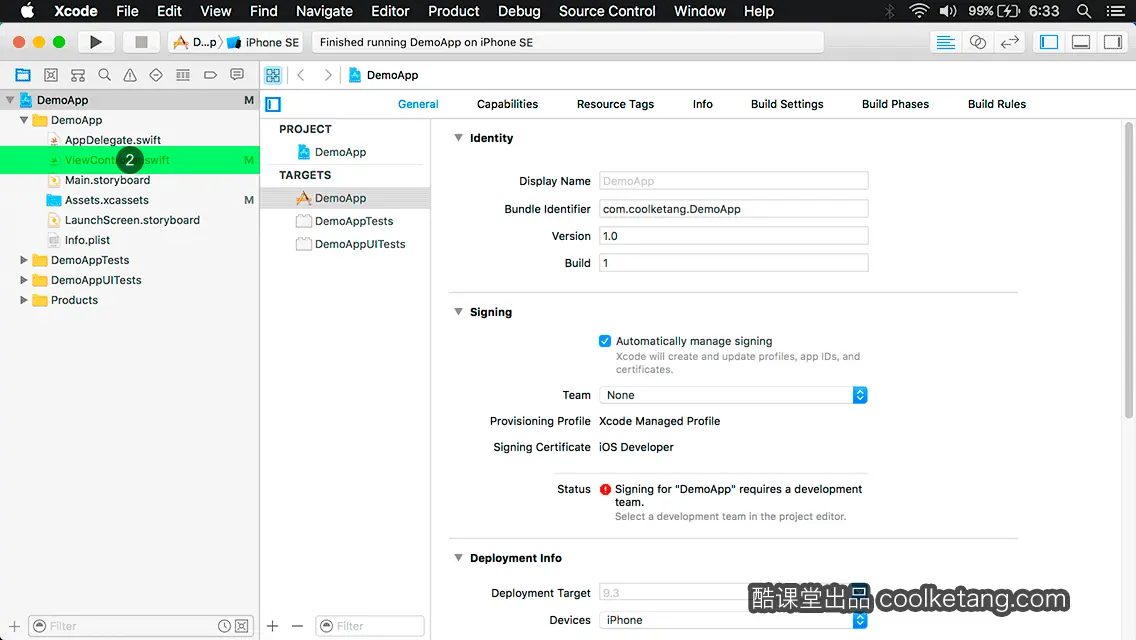This screenshot has width=1136, height=640.
Task: Switch to the Build Rules tab
Action: coord(996,104)
